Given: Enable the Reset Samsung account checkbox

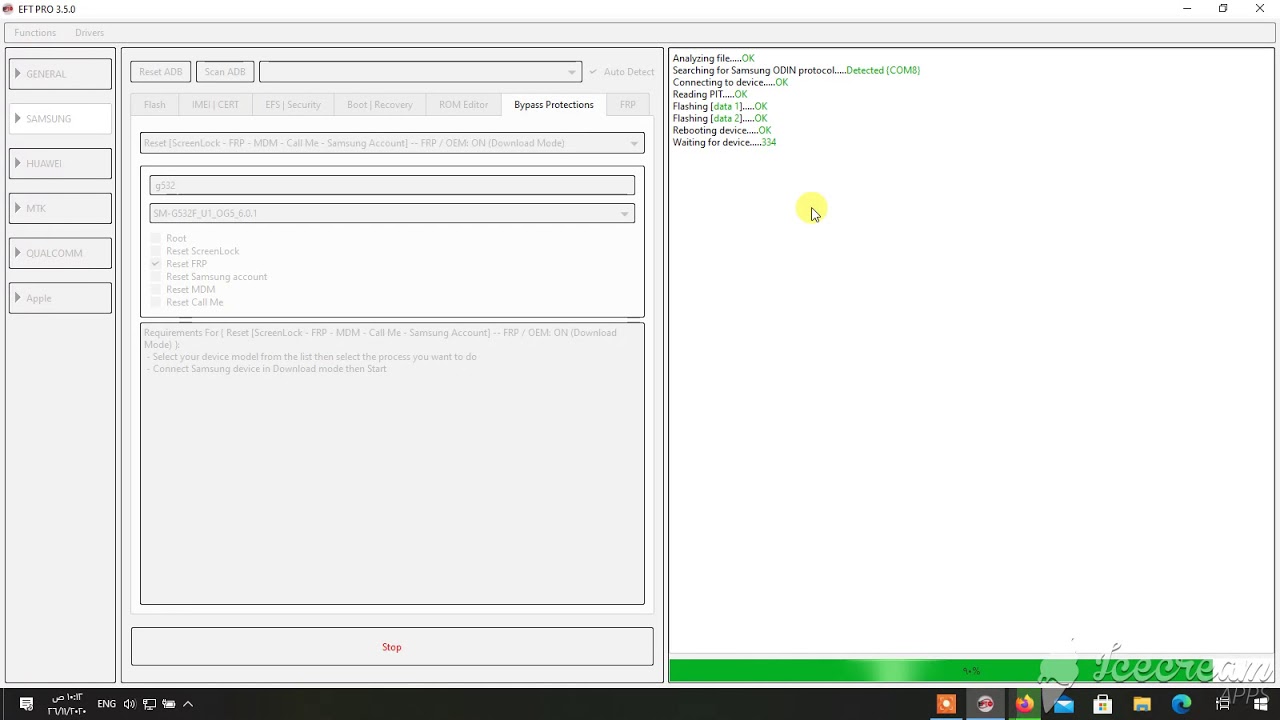Looking at the screenshot, I should coord(156,277).
